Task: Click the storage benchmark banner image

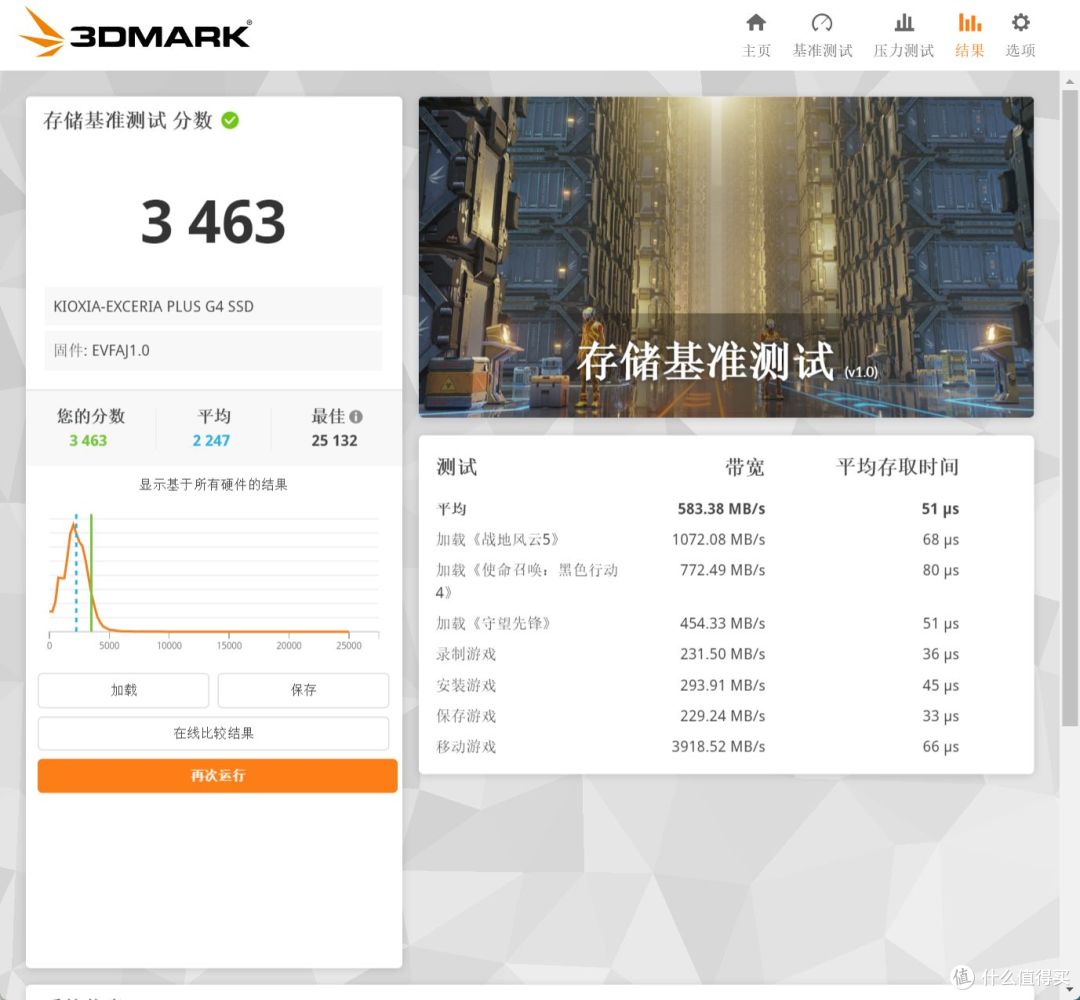Action: pyautogui.click(x=726, y=257)
